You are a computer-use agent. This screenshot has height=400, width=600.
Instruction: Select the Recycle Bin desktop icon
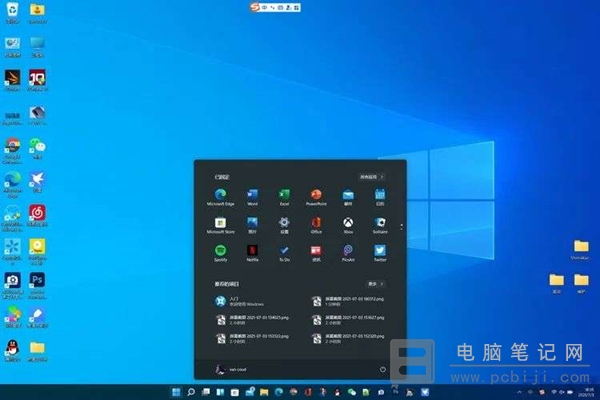(12, 13)
